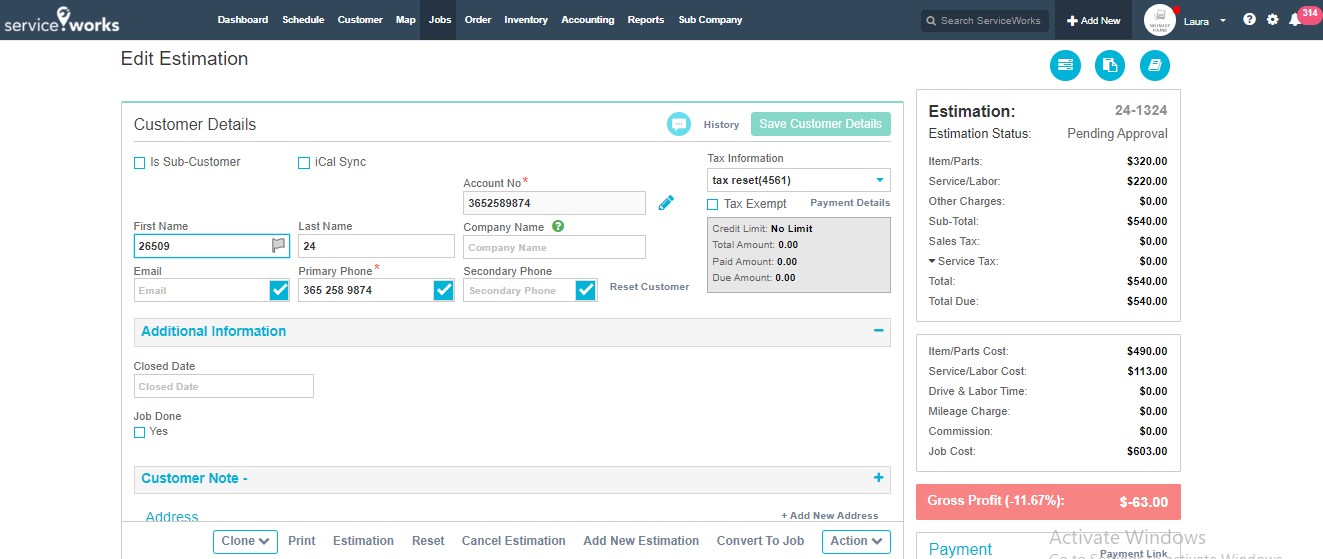Click the Closed Date input field
The height and width of the screenshot is (559, 1323).
point(224,386)
